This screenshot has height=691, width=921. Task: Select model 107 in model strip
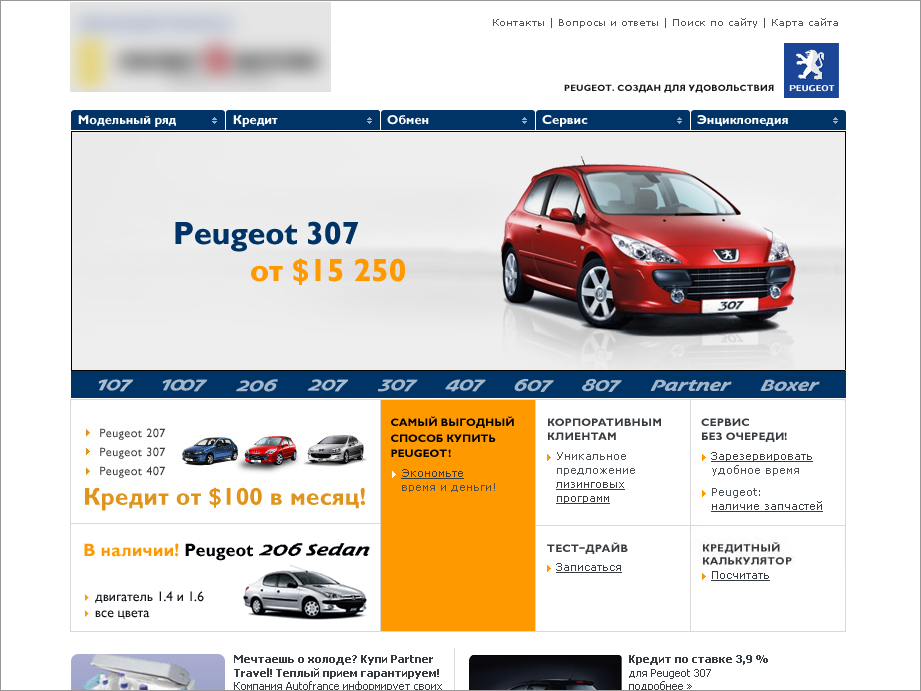(x=115, y=385)
